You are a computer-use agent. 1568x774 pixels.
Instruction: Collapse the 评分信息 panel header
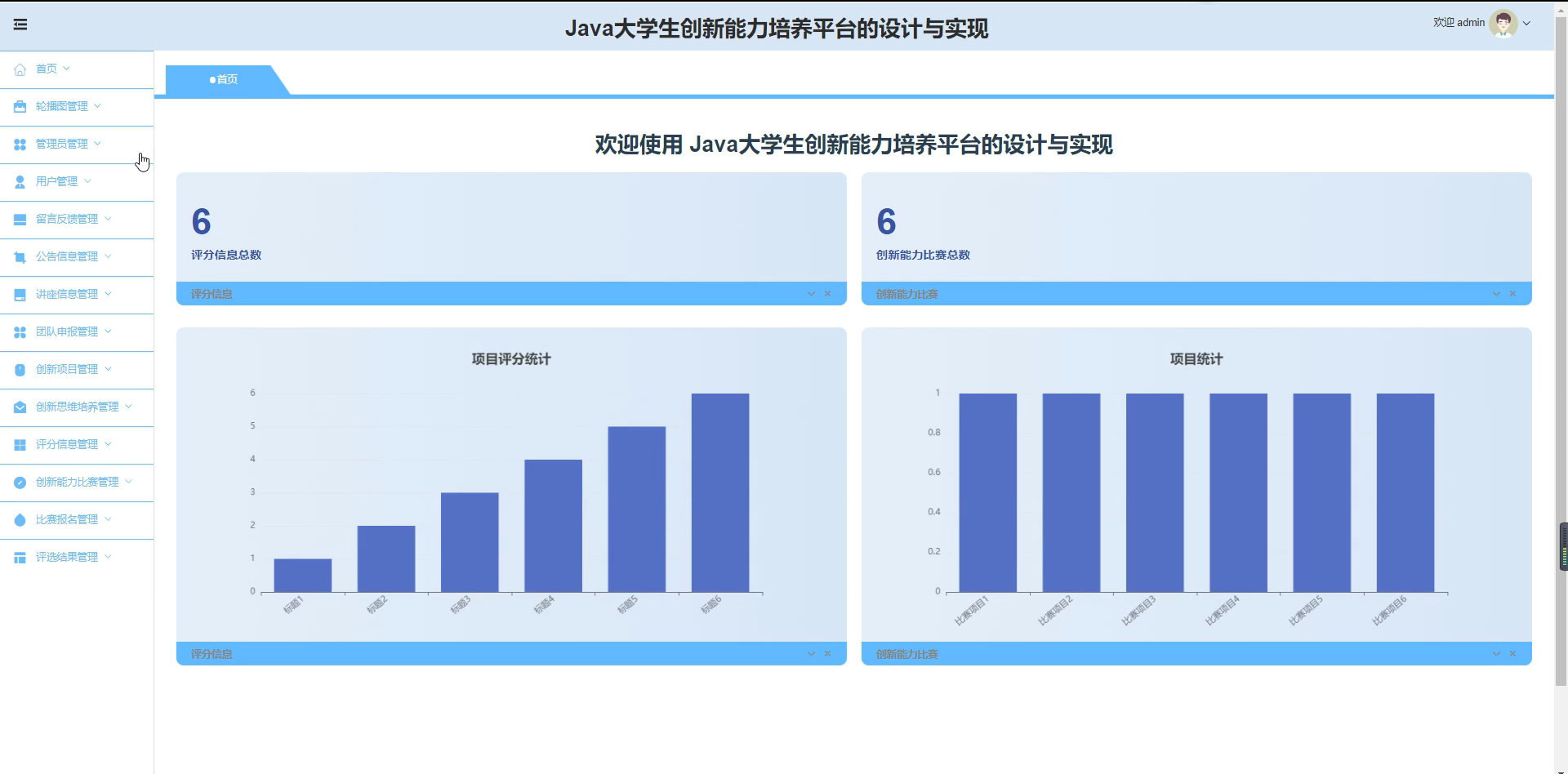[809, 293]
